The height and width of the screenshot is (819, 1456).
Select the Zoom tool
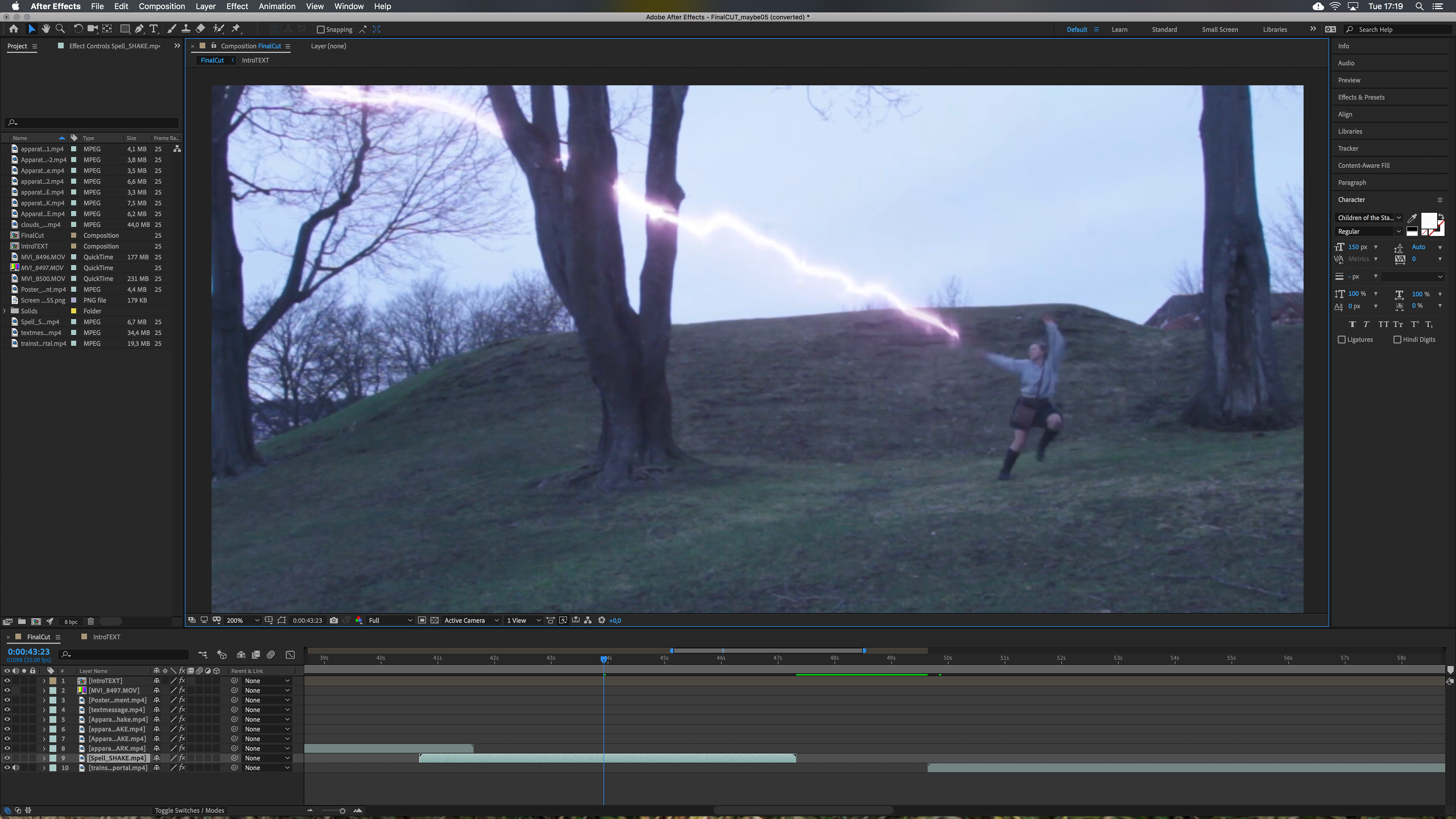coord(60,29)
